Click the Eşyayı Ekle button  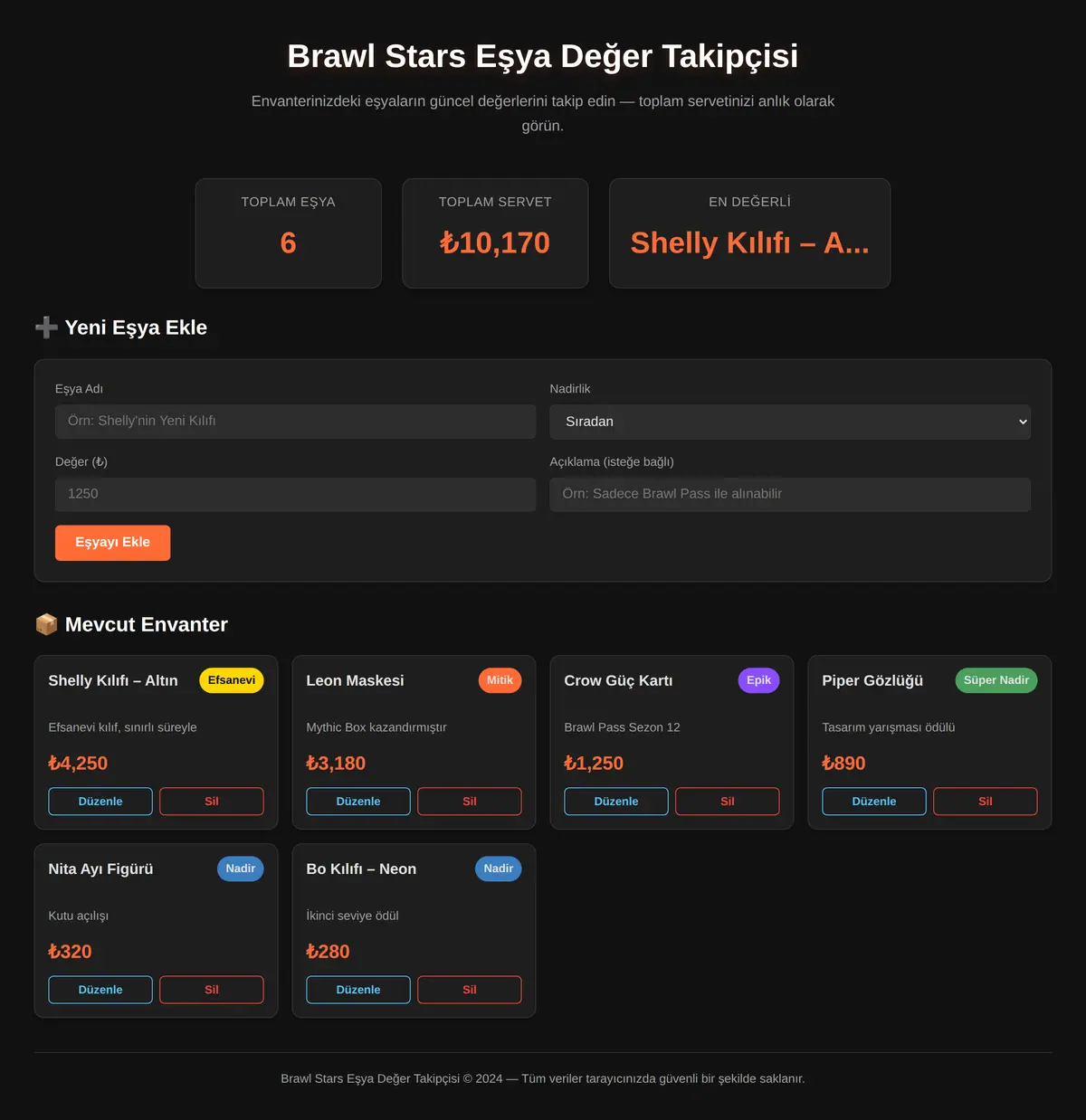(x=112, y=543)
